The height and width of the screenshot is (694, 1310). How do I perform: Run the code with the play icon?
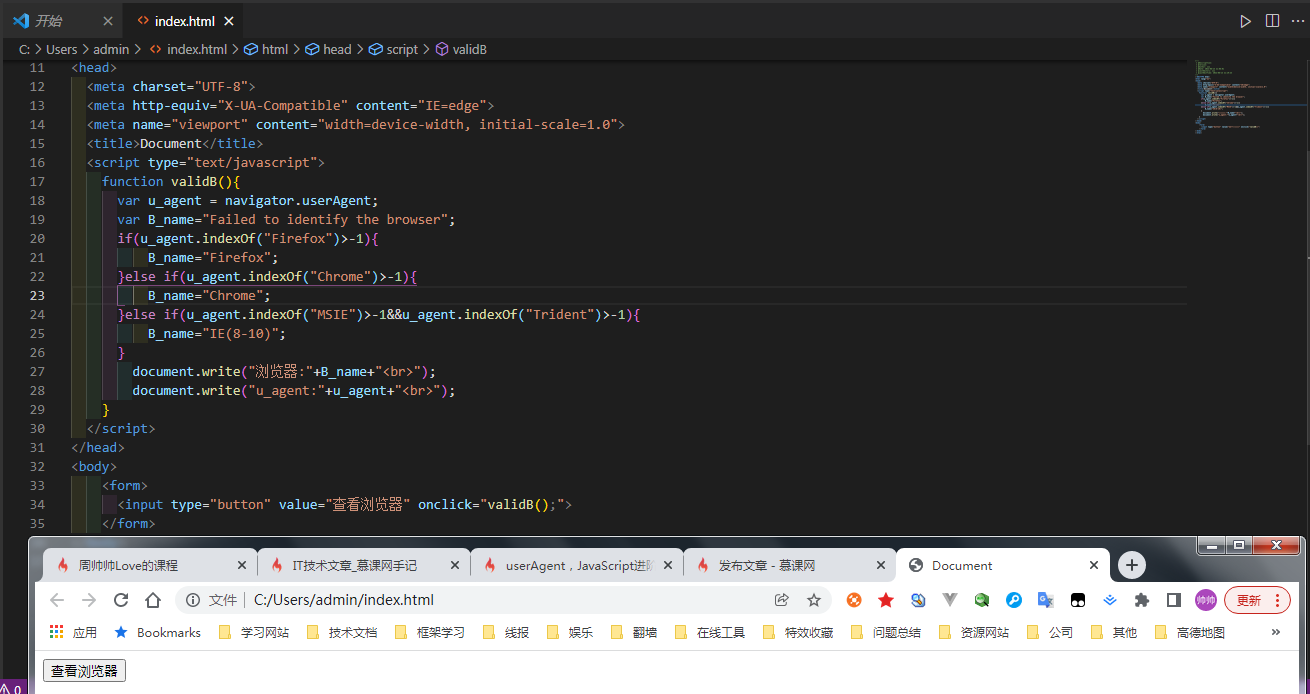click(1245, 21)
